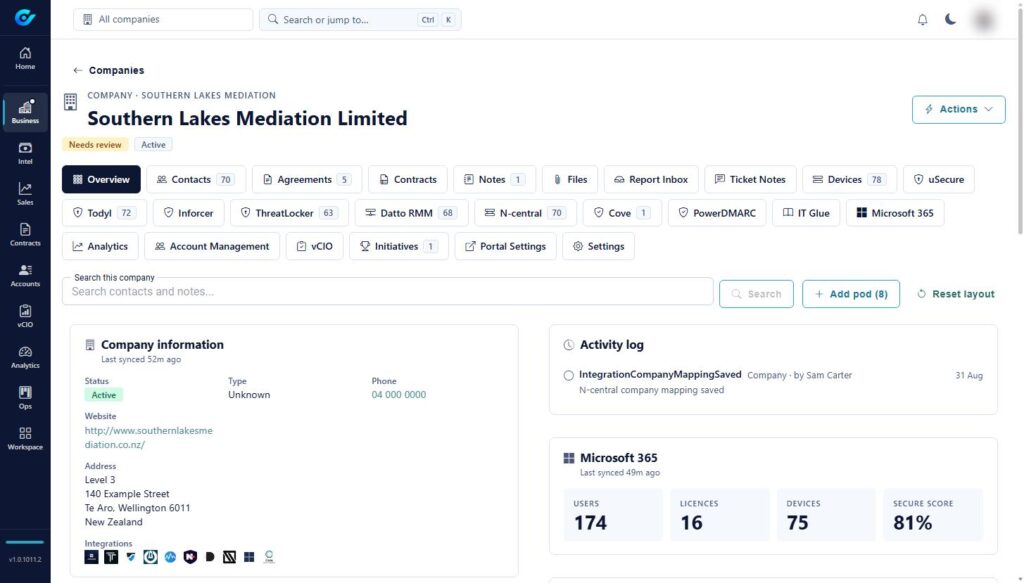Image resolution: width=1024 pixels, height=583 pixels.
Task: Open the Contracts tab in company tabs
Action: [408, 180]
